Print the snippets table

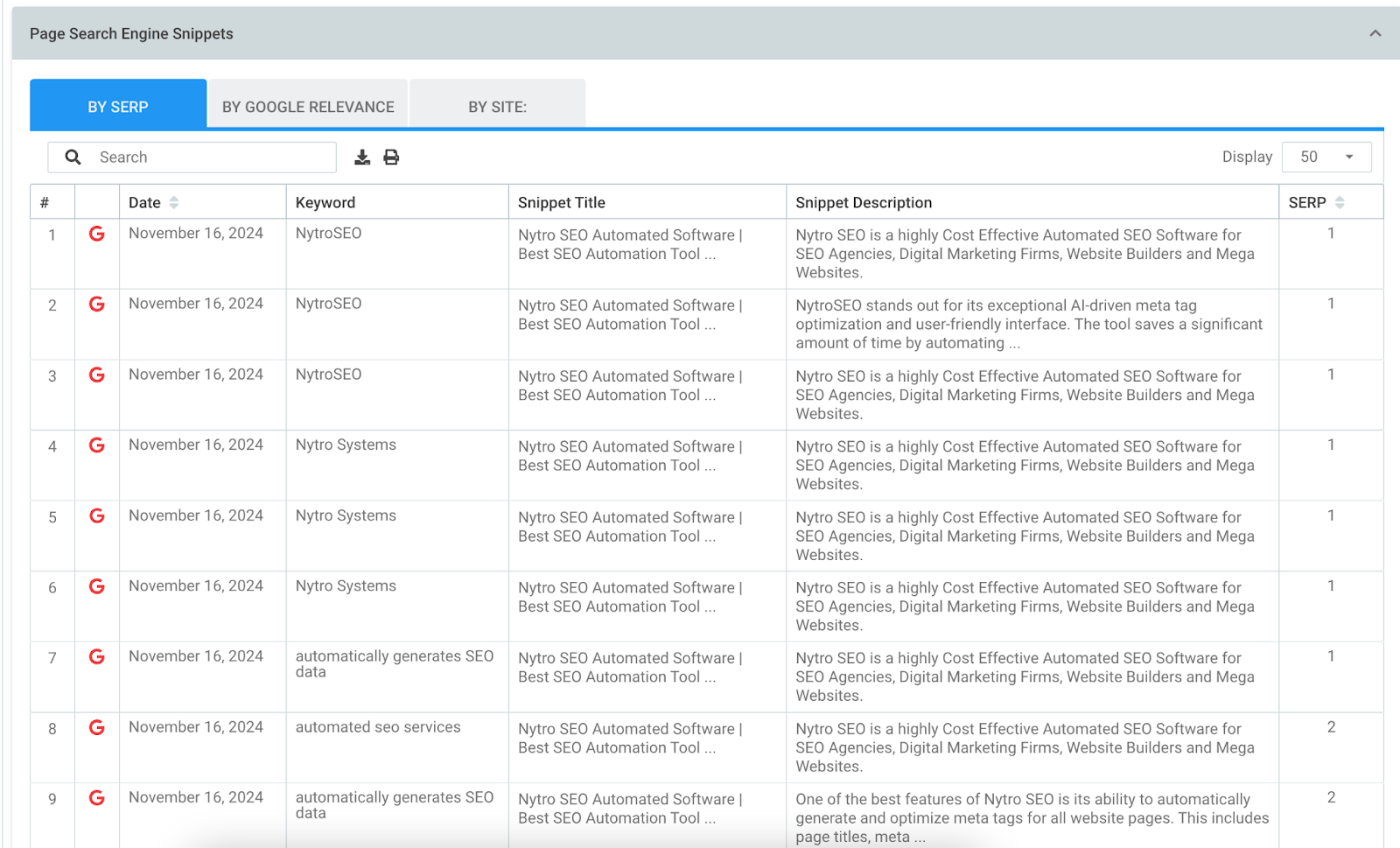391,158
